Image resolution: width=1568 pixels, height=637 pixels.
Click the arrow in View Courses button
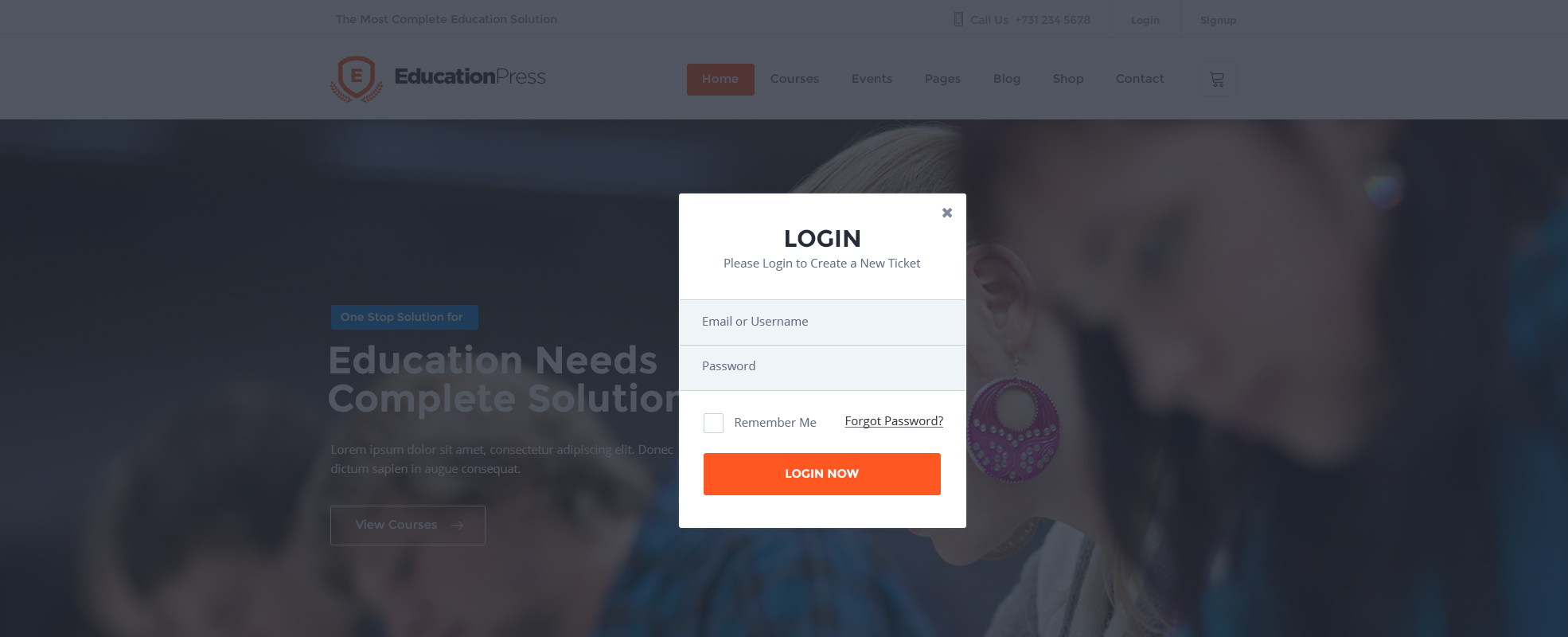[x=457, y=526]
